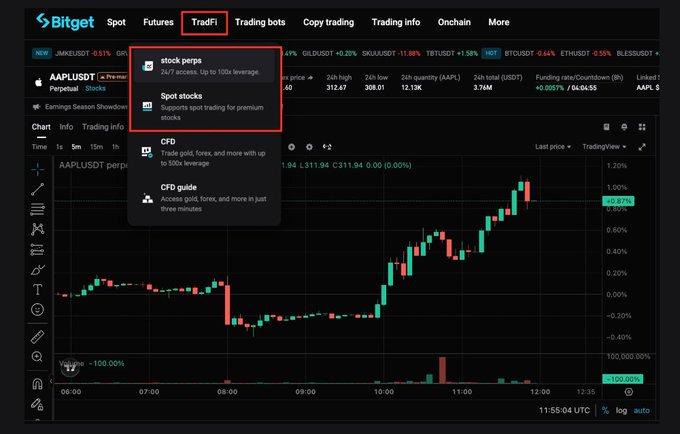The width and height of the screenshot is (680, 434).
Task: Open the More menu
Action: coord(499,22)
